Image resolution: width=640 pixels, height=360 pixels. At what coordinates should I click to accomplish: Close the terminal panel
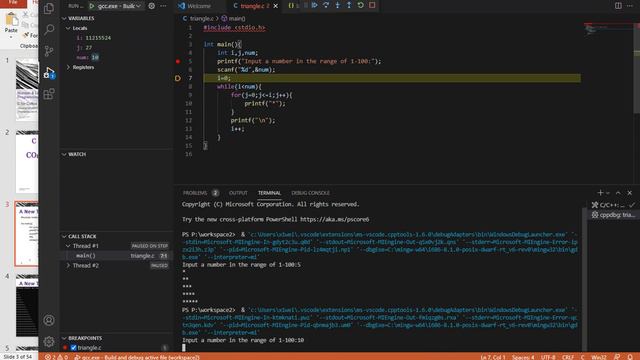[629, 193]
